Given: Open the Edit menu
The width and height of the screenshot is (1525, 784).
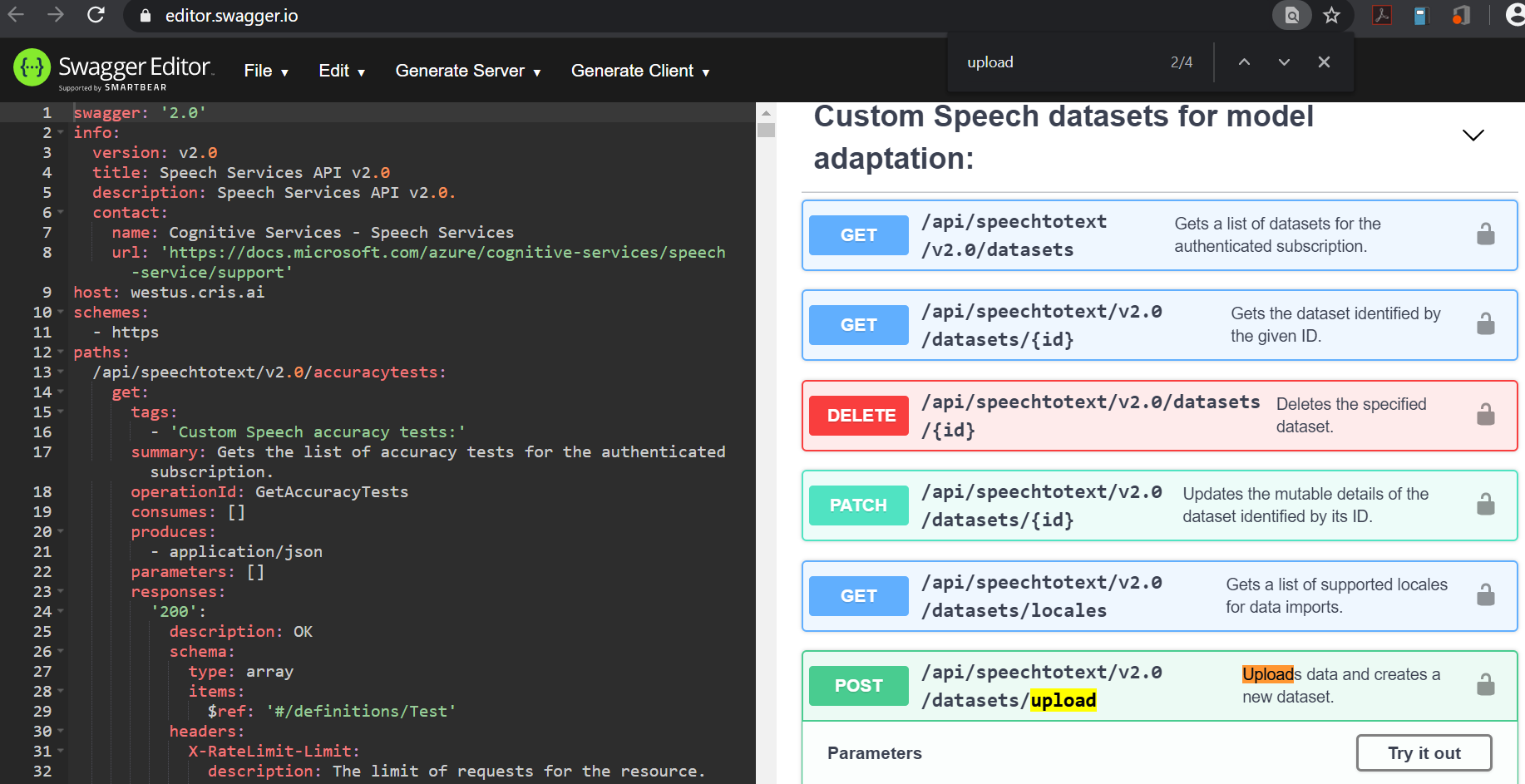Looking at the screenshot, I should coord(342,71).
